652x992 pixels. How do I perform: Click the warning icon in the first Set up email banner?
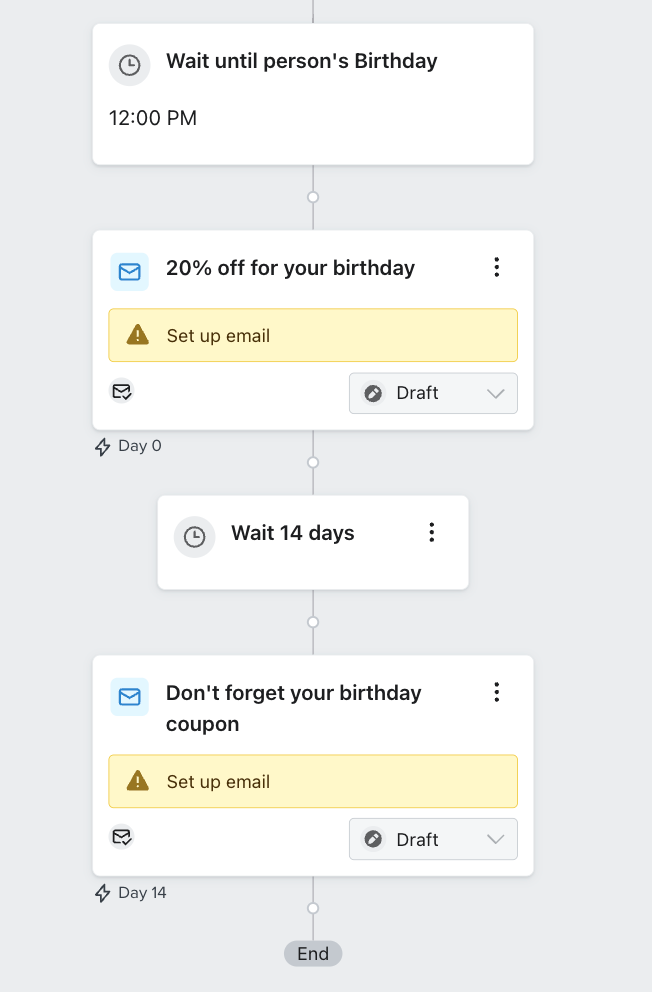pyautogui.click(x=138, y=335)
